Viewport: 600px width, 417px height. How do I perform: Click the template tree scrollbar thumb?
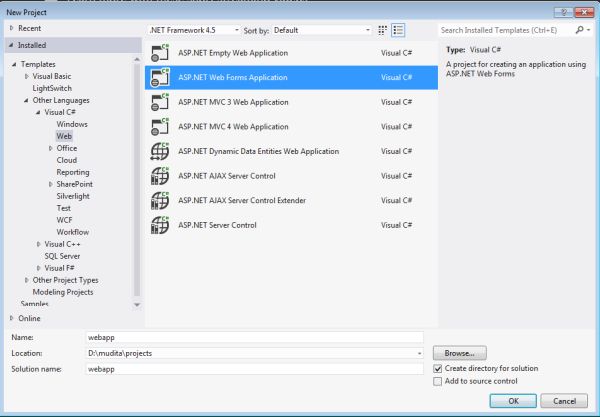(137, 180)
